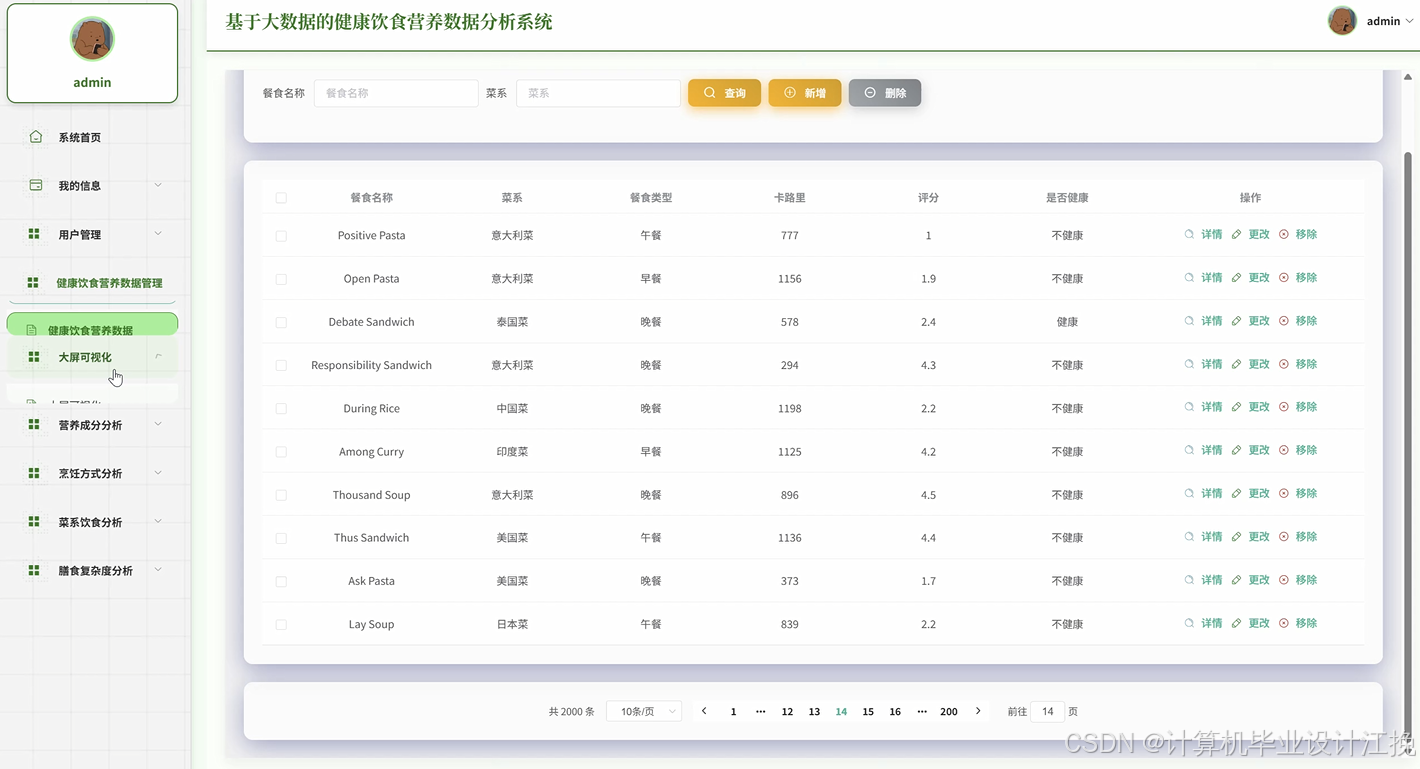Check the Positive Pasta row checkbox
This screenshot has height=769, width=1420.
tap(281, 236)
